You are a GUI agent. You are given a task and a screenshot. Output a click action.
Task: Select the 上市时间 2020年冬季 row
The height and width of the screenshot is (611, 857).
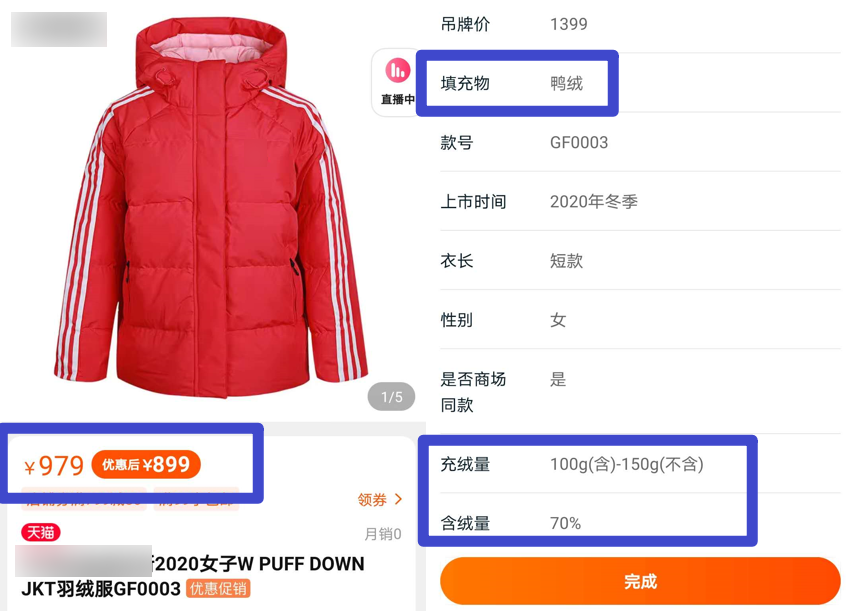(x=640, y=202)
